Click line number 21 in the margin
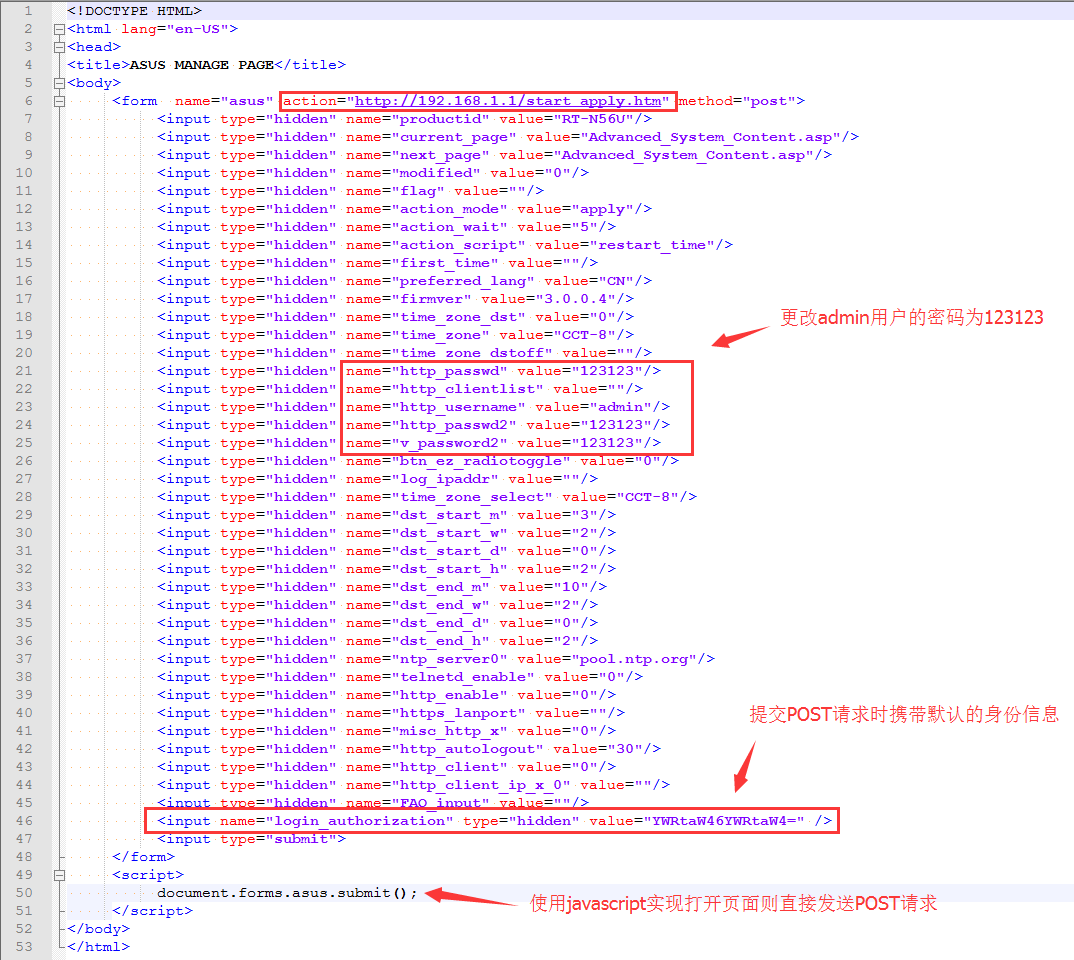This screenshot has height=960, width=1074. tap(24, 370)
